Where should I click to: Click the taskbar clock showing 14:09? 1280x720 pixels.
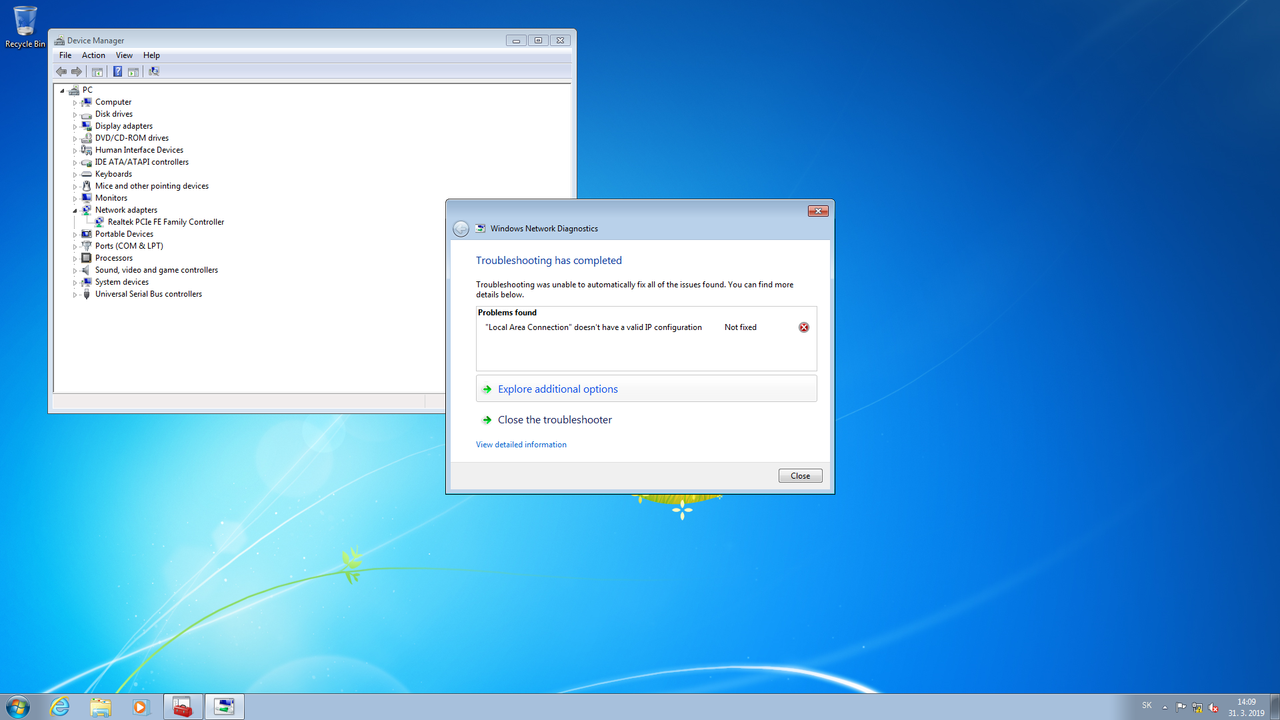tap(1246, 707)
